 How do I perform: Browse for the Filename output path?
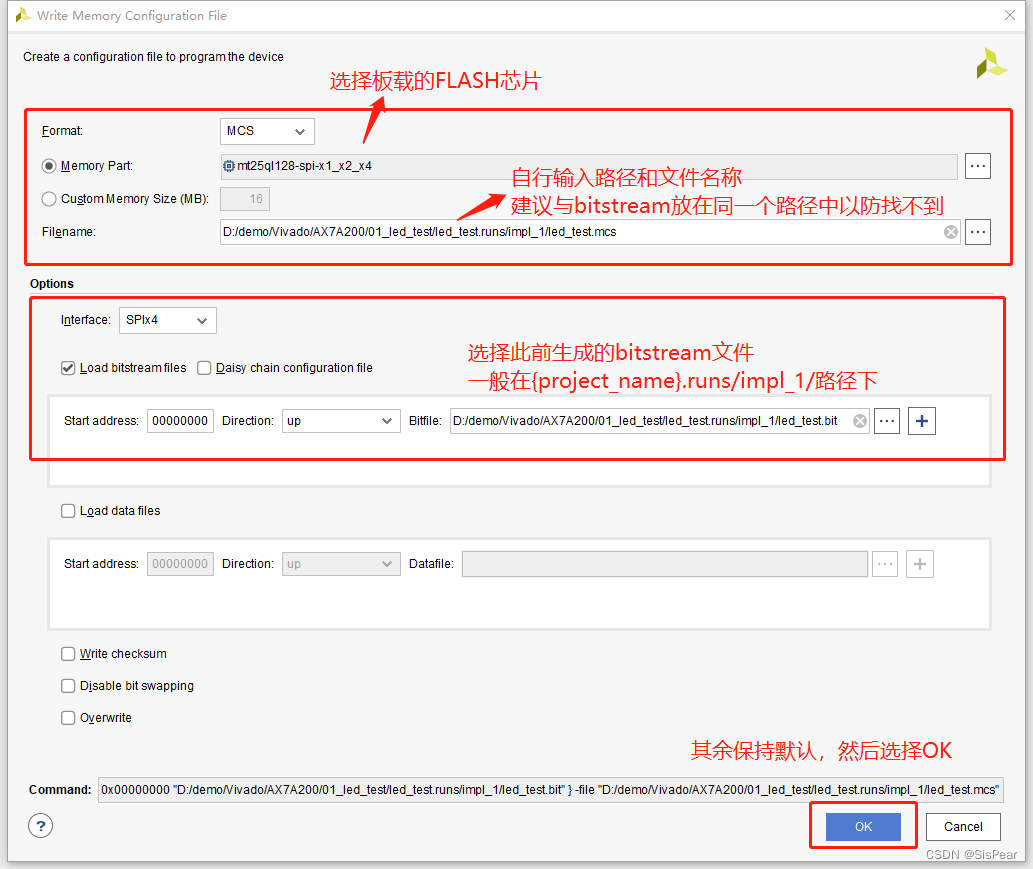(977, 231)
